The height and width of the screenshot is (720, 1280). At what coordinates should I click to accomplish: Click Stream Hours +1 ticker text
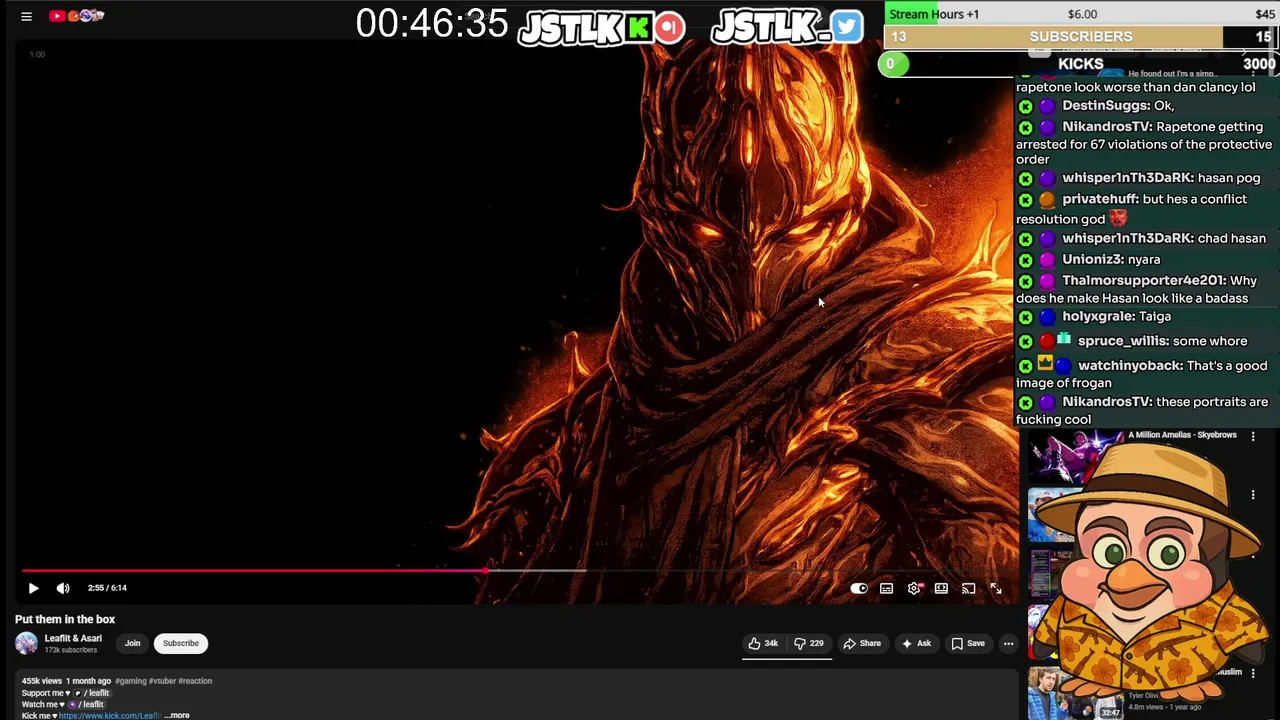[934, 14]
